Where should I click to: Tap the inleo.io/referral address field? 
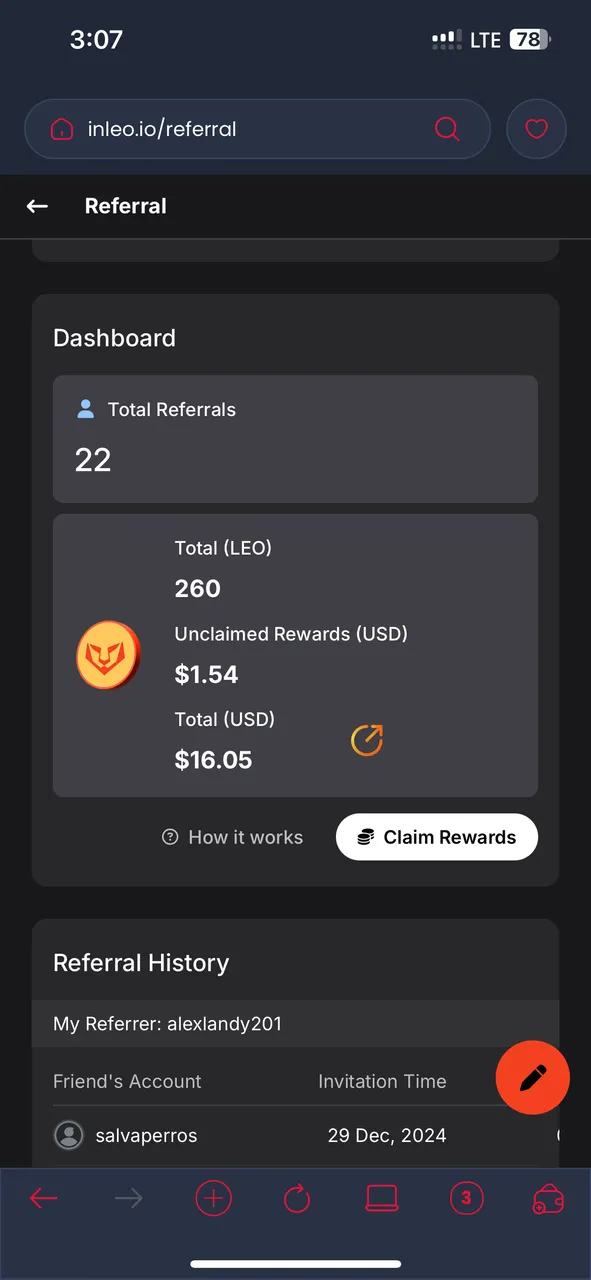click(257, 129)
